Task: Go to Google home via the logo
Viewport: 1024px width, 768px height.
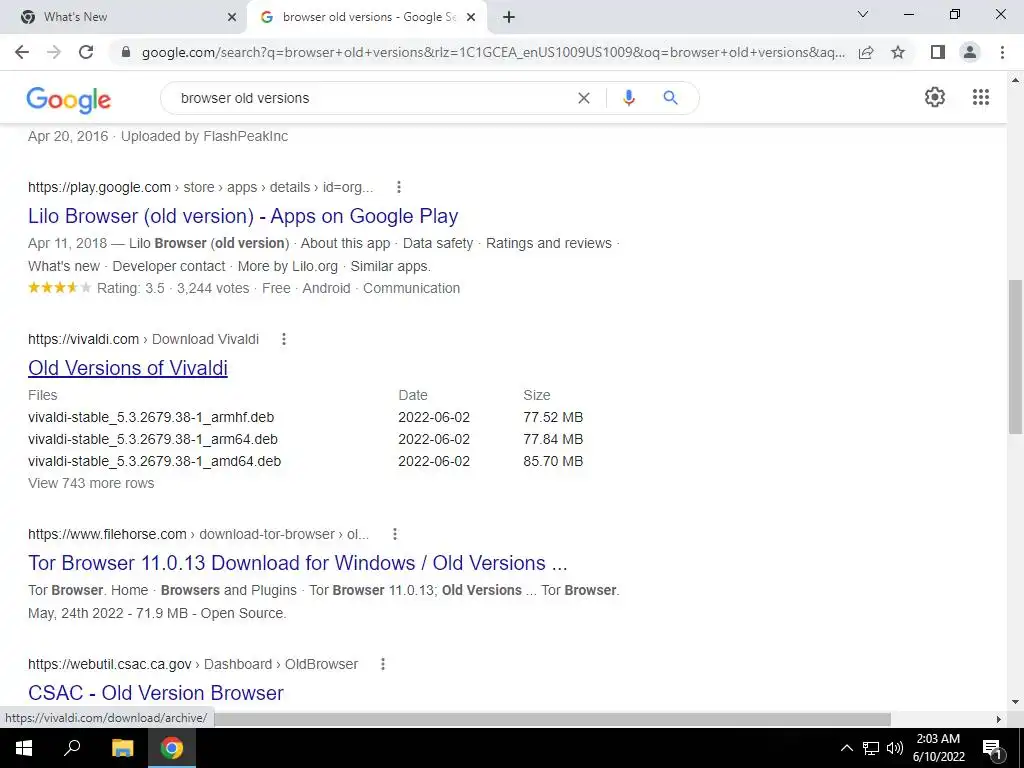Action: [x=69, y=100]
